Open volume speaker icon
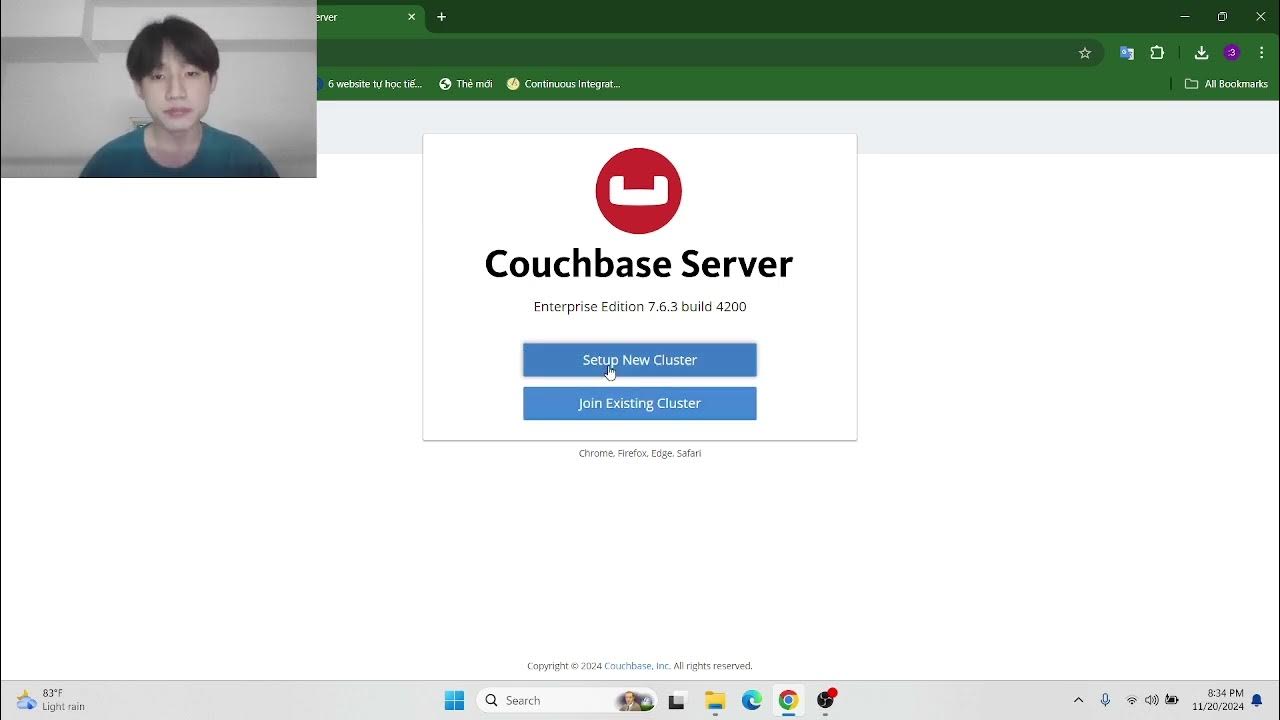This screenshot has height=720, width=1280. (1152, 701)
